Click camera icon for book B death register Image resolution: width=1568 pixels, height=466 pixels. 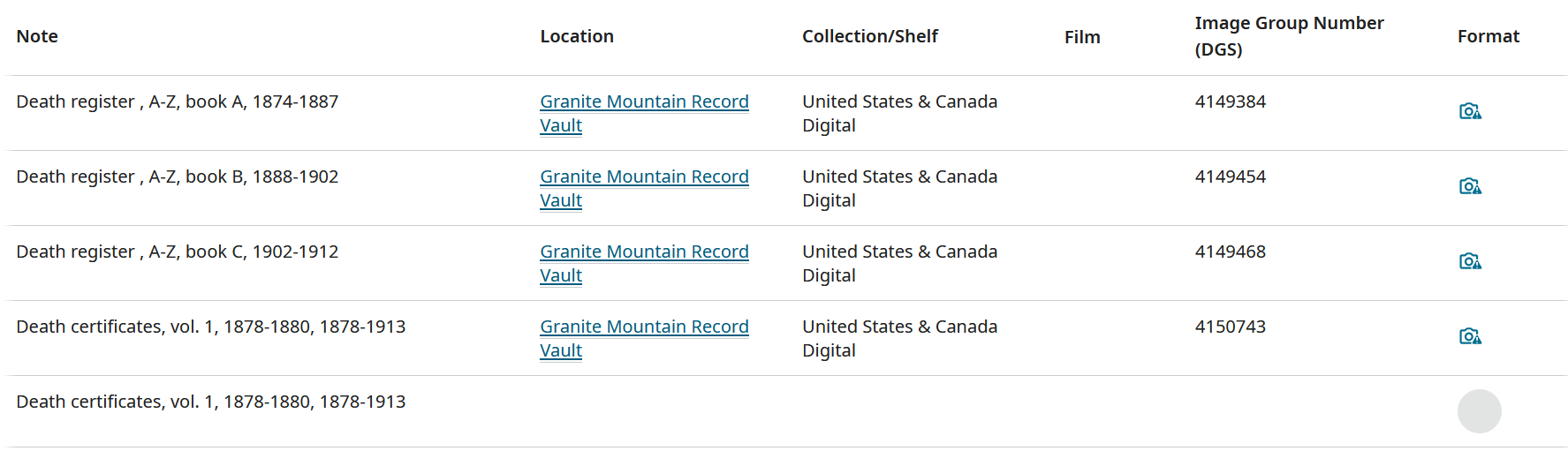pos(1469,186)
